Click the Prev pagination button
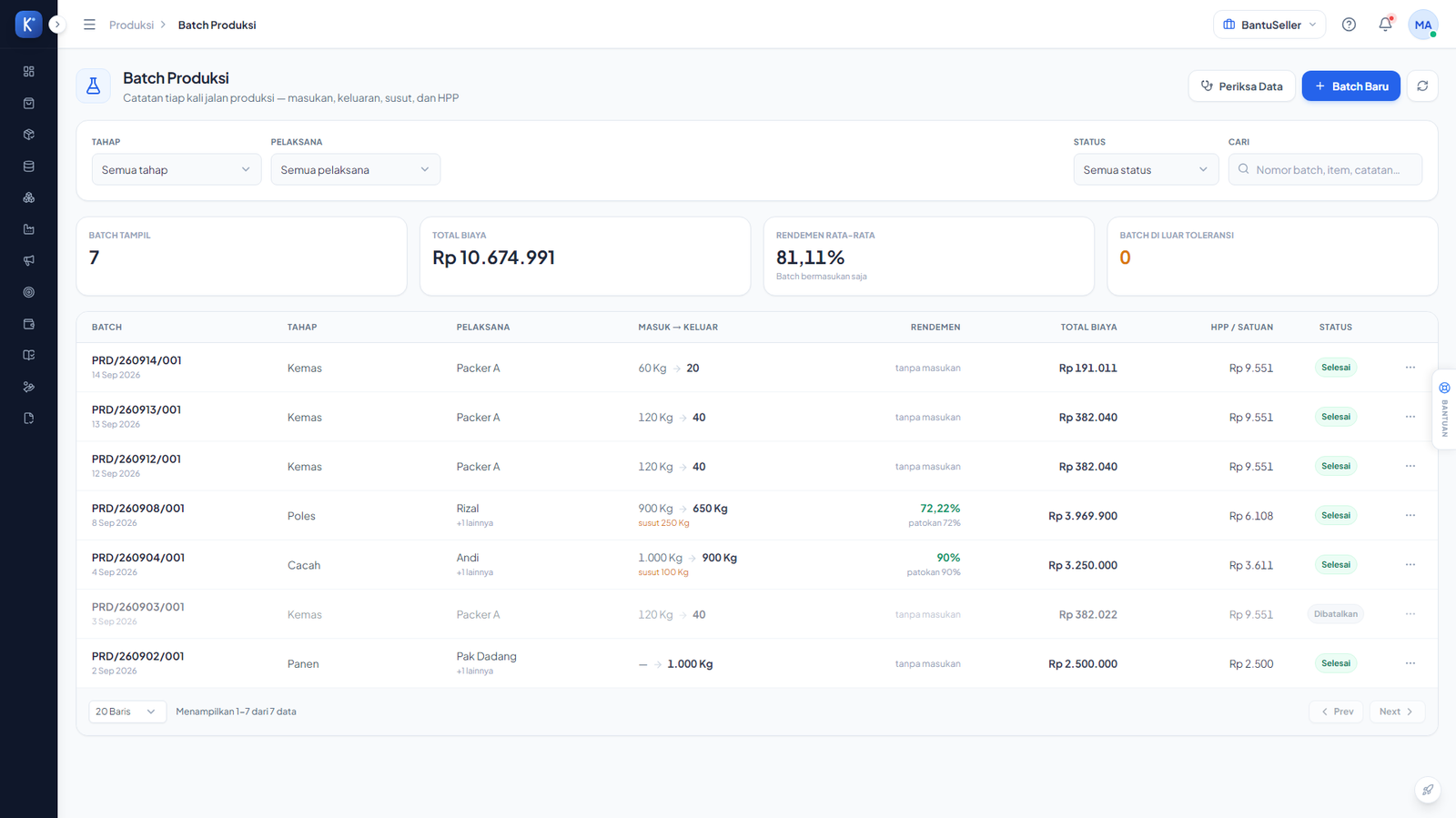The height and width of the screenshot is (818, 1456). [1336, 712]
